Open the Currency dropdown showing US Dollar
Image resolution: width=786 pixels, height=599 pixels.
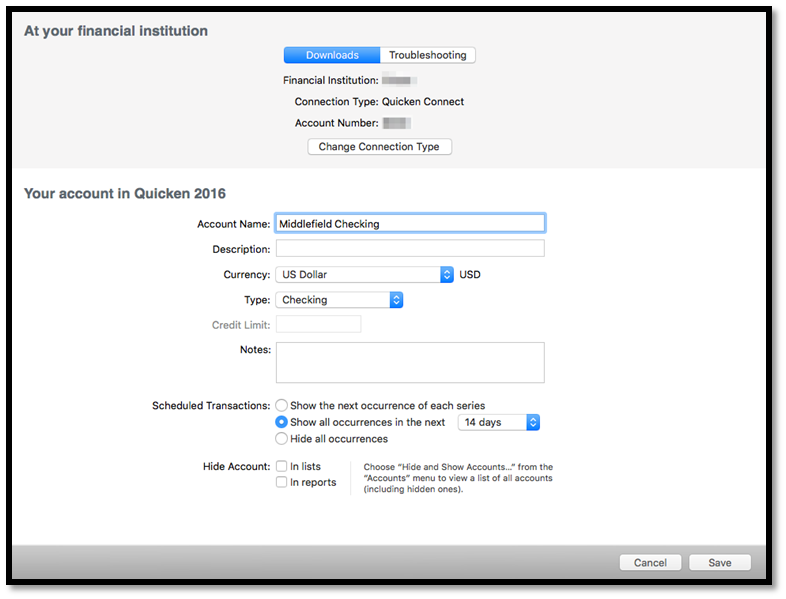(x=364, y=275)
